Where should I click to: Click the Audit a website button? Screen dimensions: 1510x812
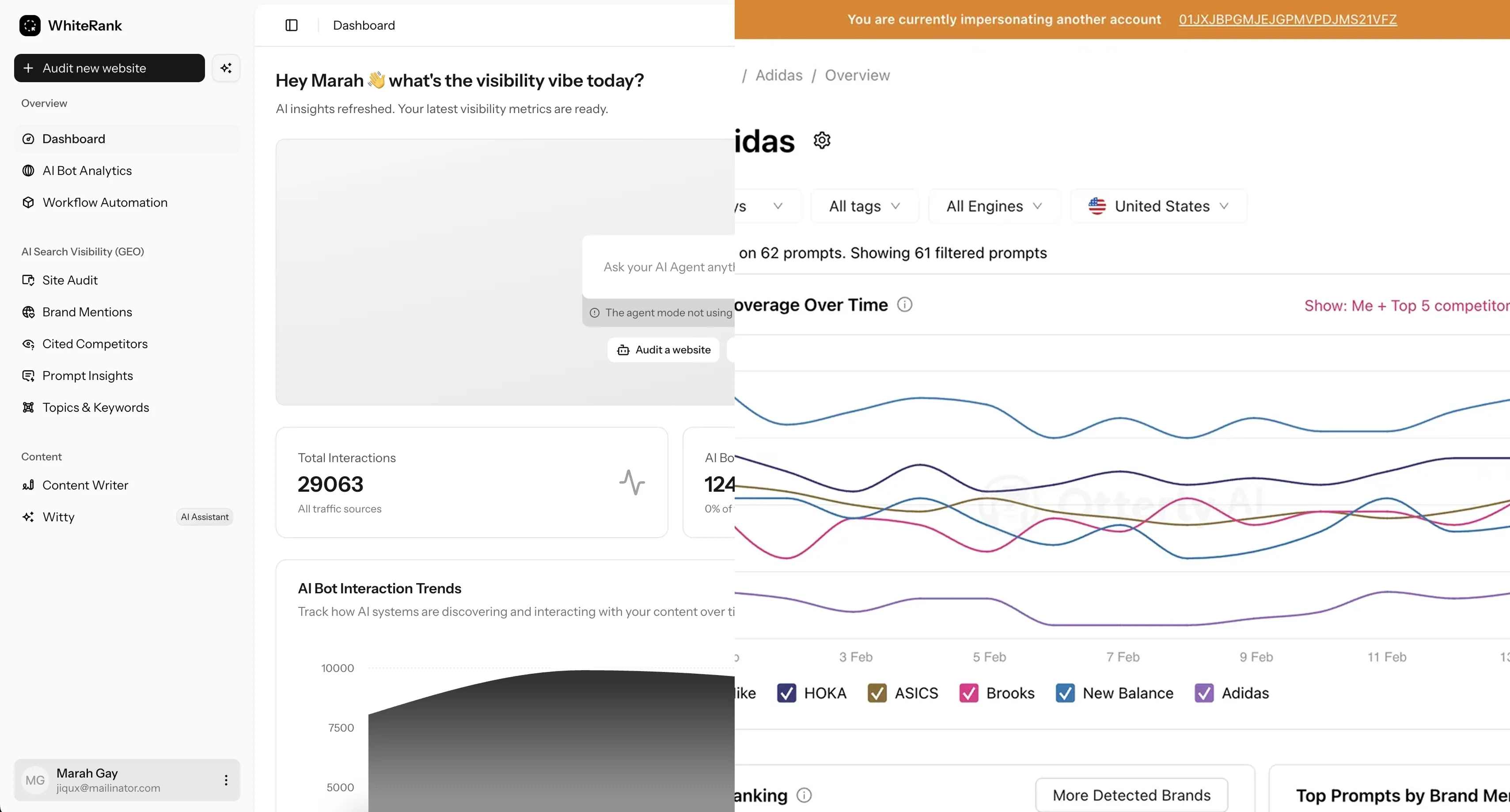pyautogui.click(x=663, y=350)
